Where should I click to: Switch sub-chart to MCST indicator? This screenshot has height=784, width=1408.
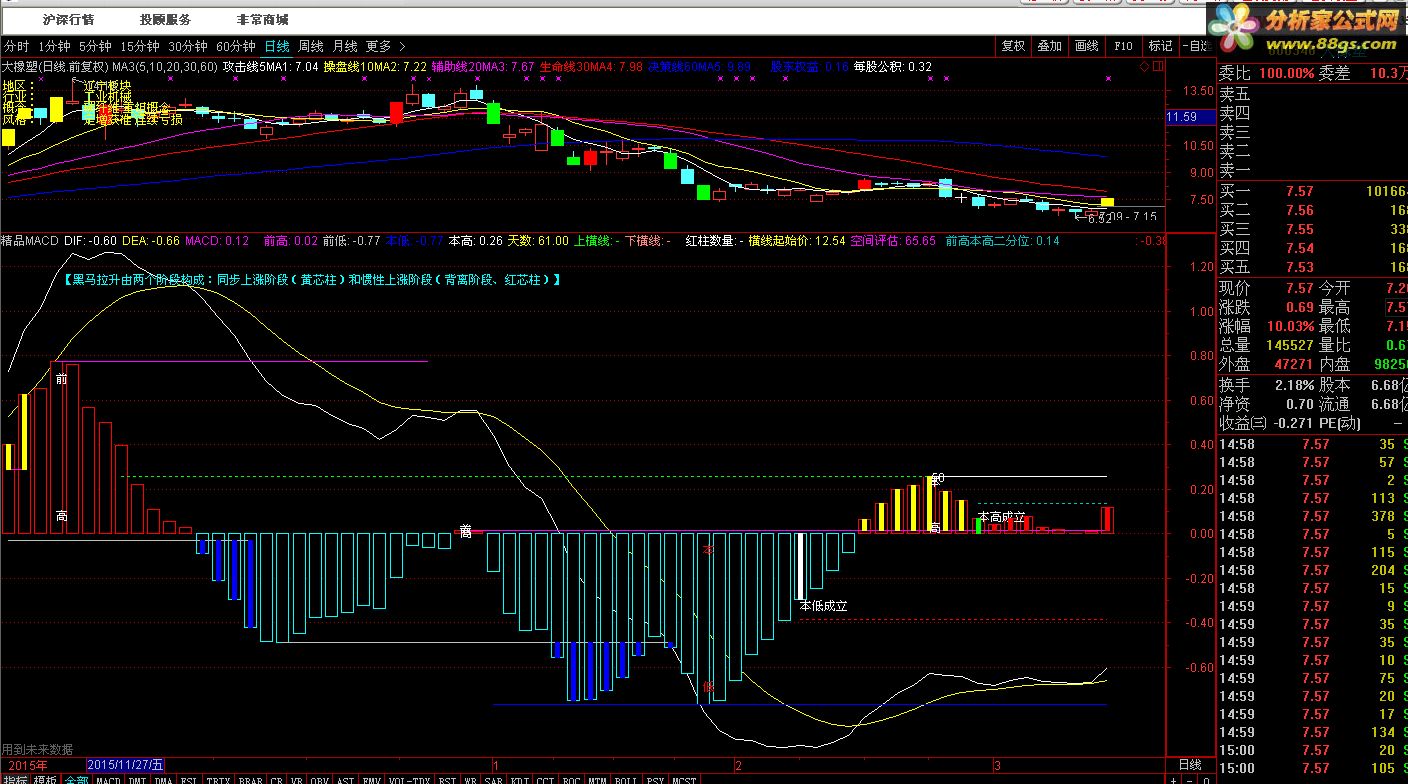click(684, 778)
